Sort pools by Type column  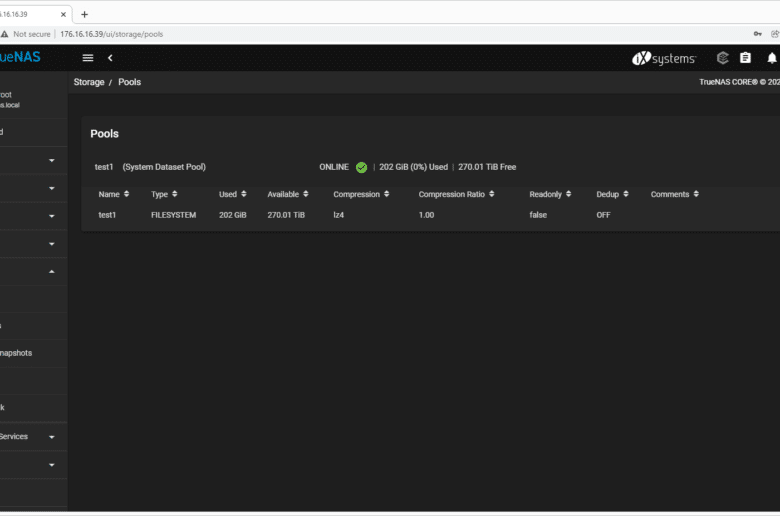tap(164, 194)
